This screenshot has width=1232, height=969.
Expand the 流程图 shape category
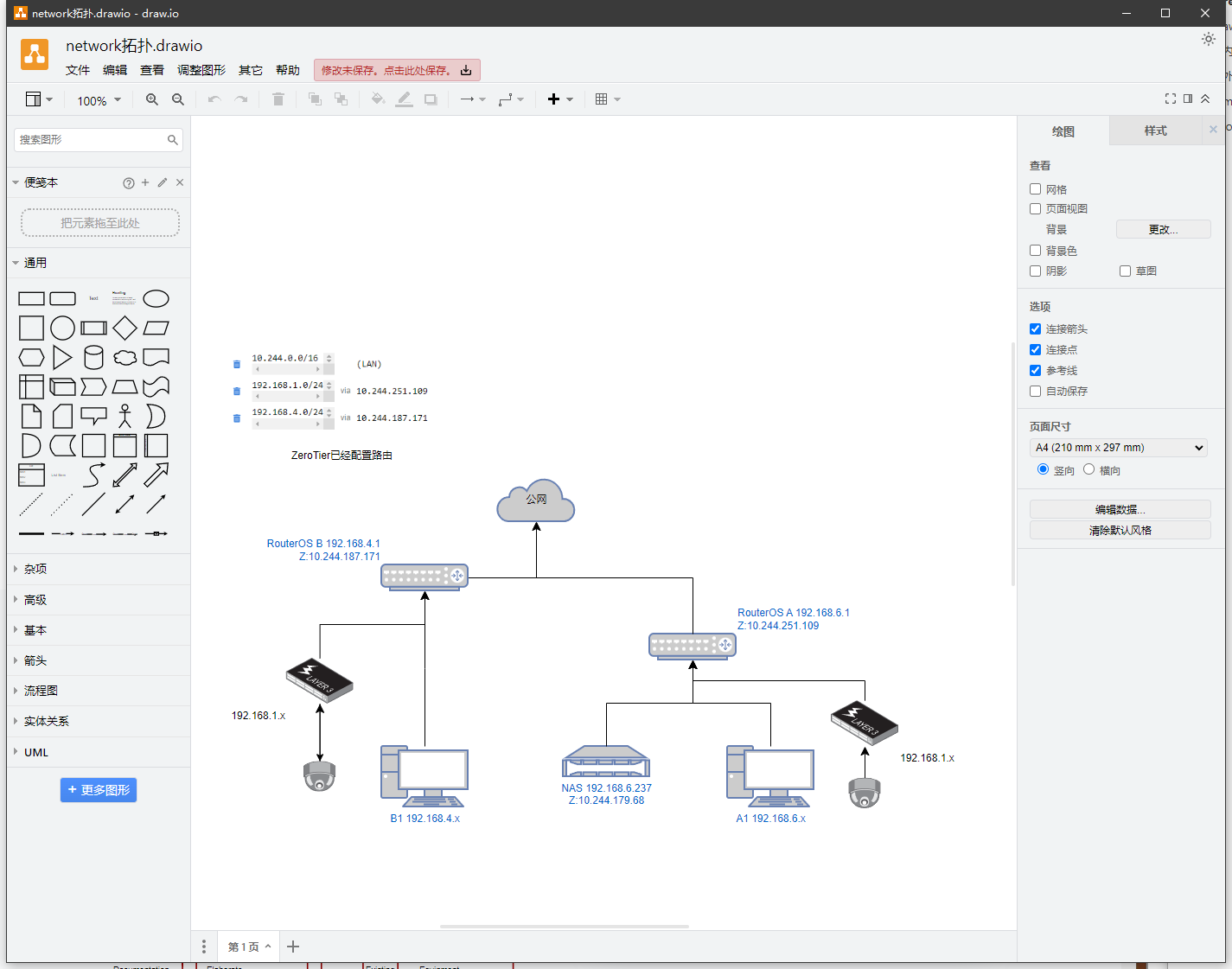(99, 691)
